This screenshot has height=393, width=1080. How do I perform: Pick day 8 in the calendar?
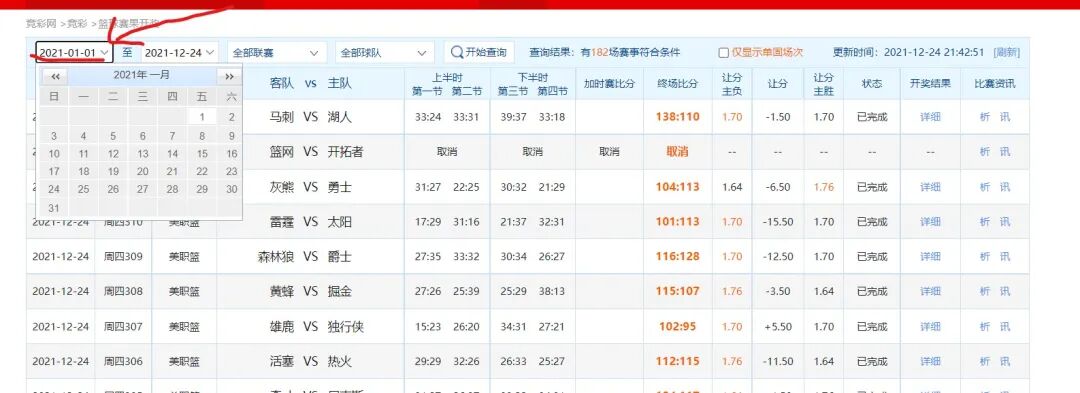coord(202,136)
